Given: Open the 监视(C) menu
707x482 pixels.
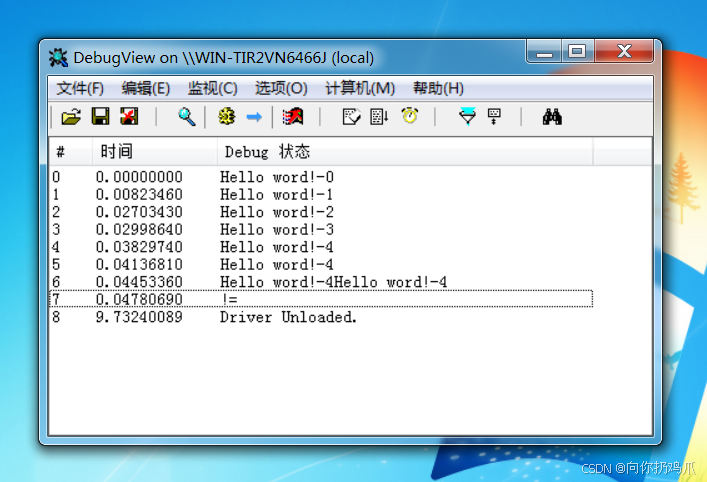Looking at the screenshot, I should (x=212, y=88).
